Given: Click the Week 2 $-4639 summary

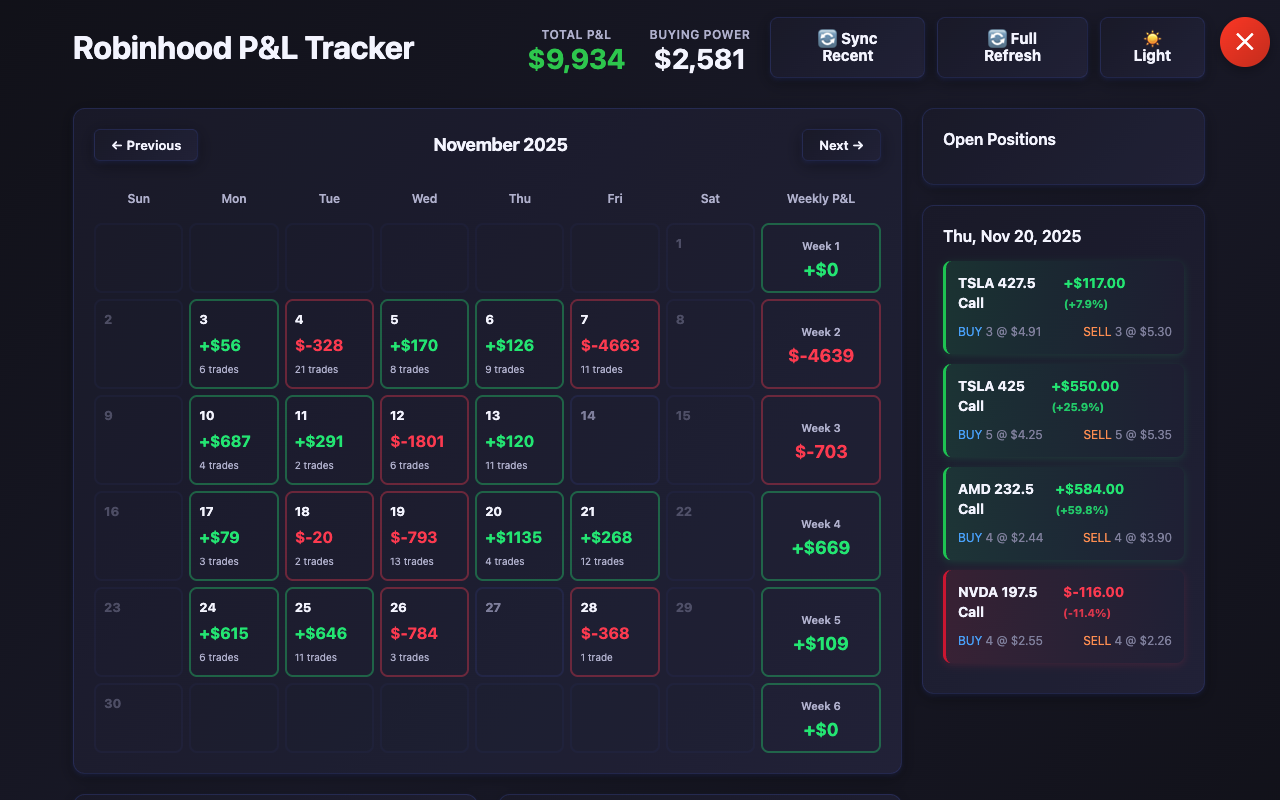Looking at the screenshot, I should pos(821,344).
